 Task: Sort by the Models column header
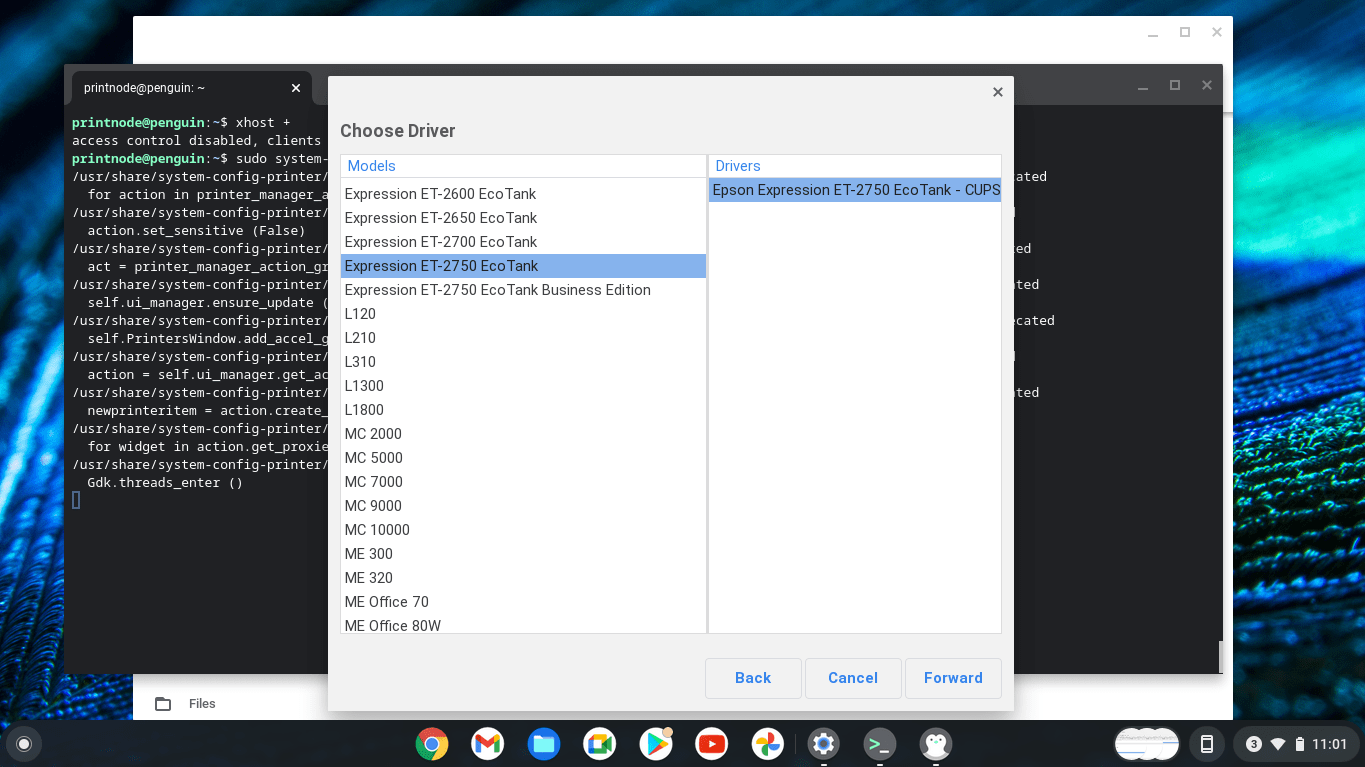pos(524,166)
